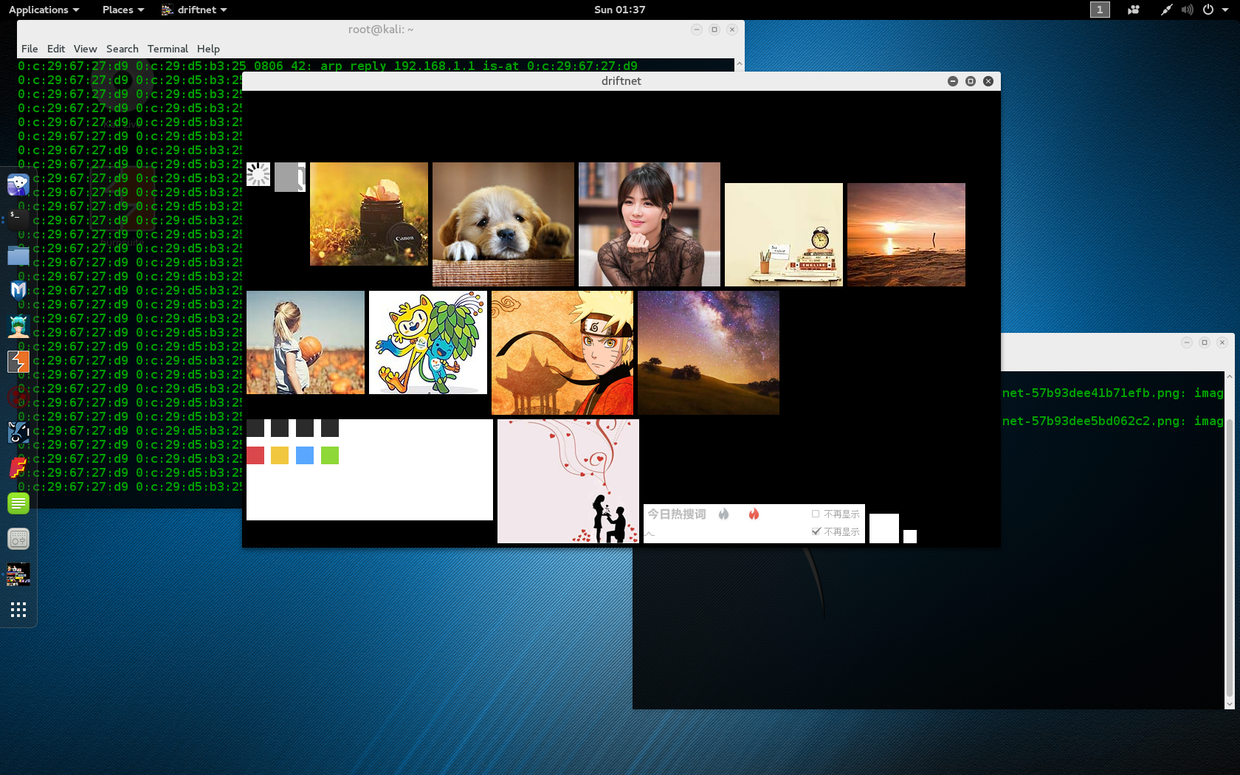Expand the Applications menu
This screenshot has width=1240, height=775.
(44, 9)
